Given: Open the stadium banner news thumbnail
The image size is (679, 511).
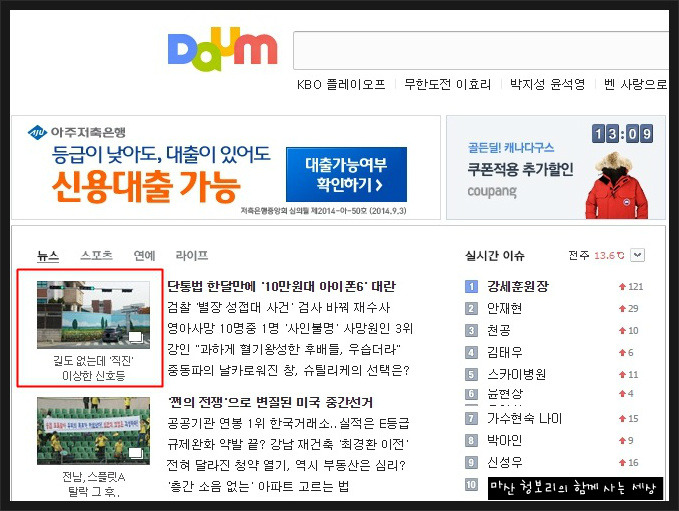Looking at the screenshot, I should [x=94, y=431].
